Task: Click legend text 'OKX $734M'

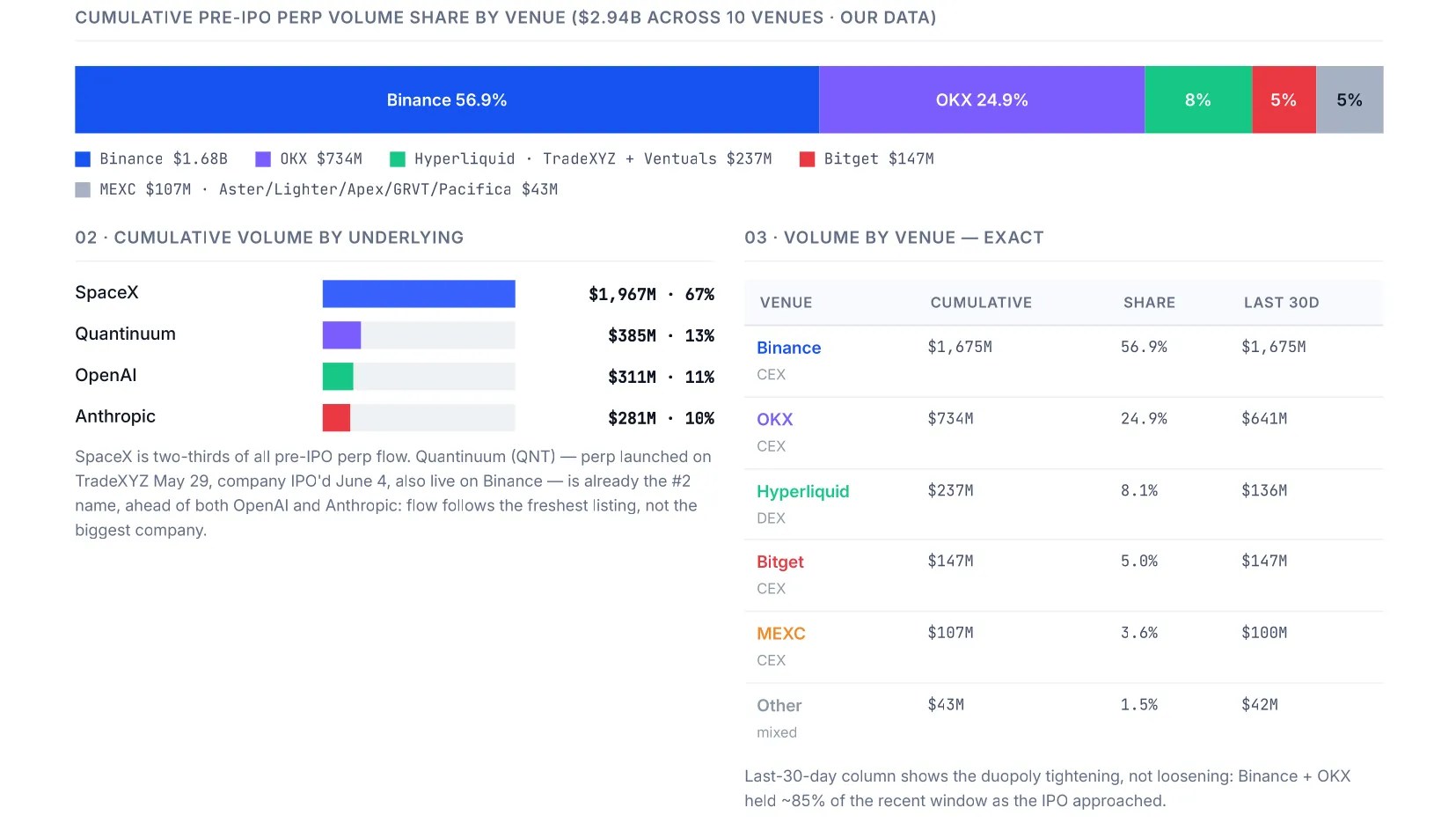Action: point(321,159)
